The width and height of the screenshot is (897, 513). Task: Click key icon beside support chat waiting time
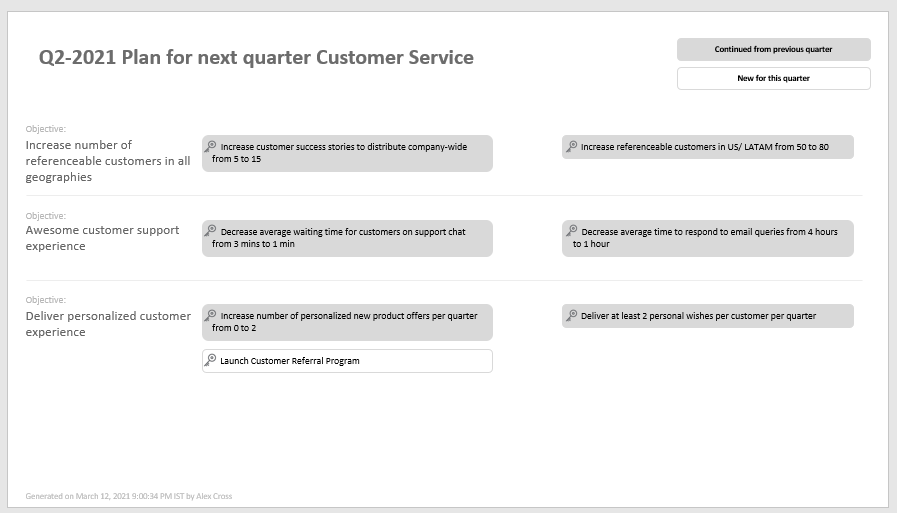click(211, 230)
